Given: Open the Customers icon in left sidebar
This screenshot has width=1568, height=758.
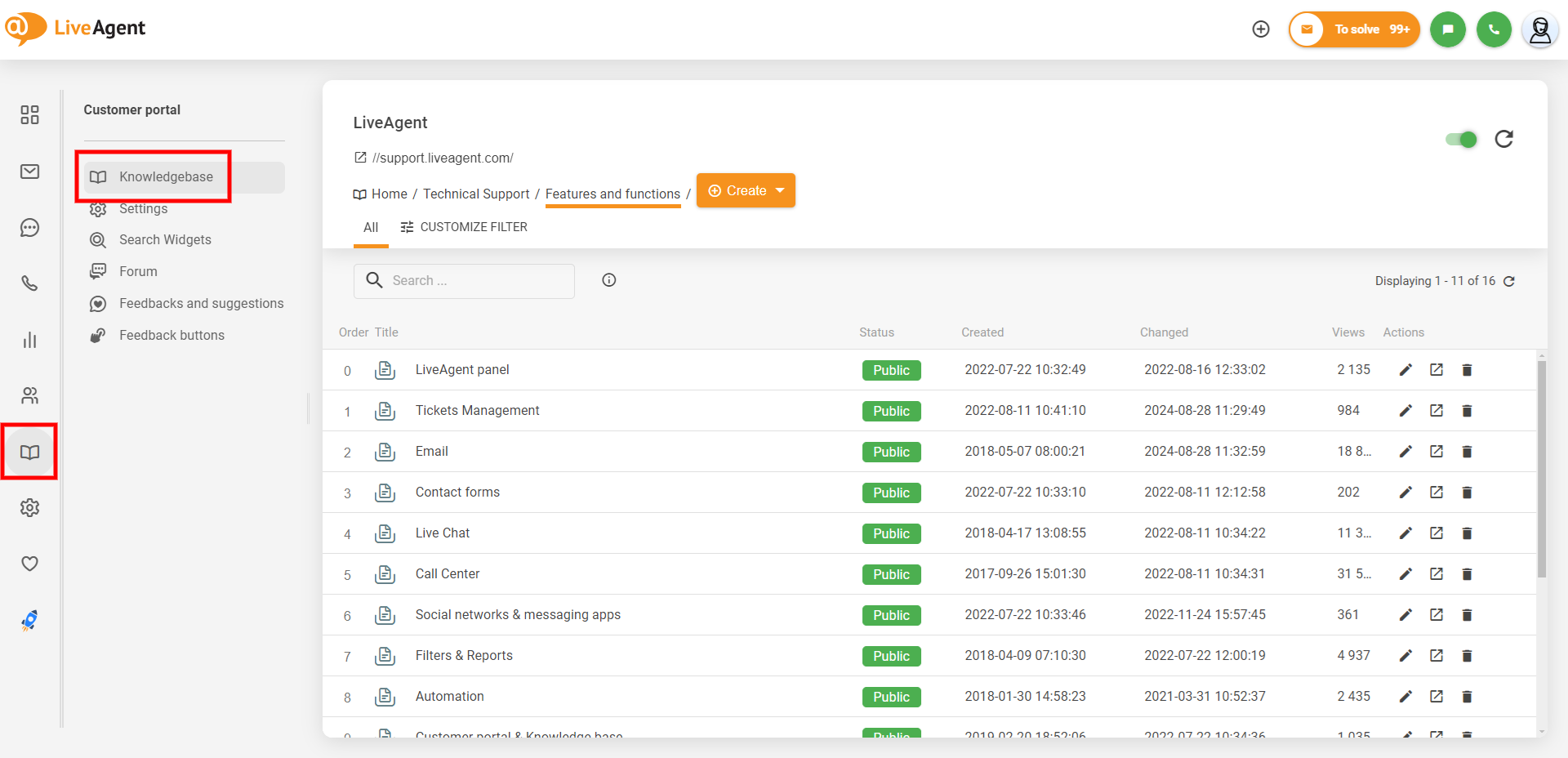Looking at the screenshot, I should 29,396.
